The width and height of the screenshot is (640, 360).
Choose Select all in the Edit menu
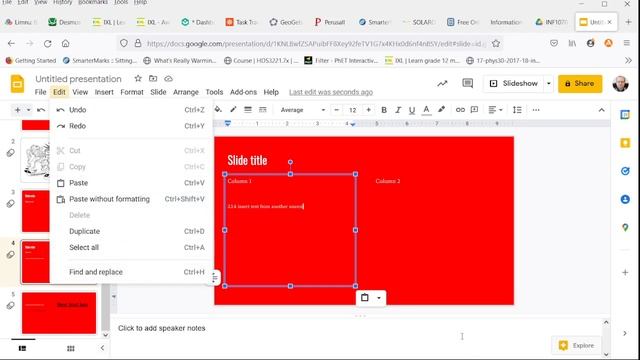131,247
